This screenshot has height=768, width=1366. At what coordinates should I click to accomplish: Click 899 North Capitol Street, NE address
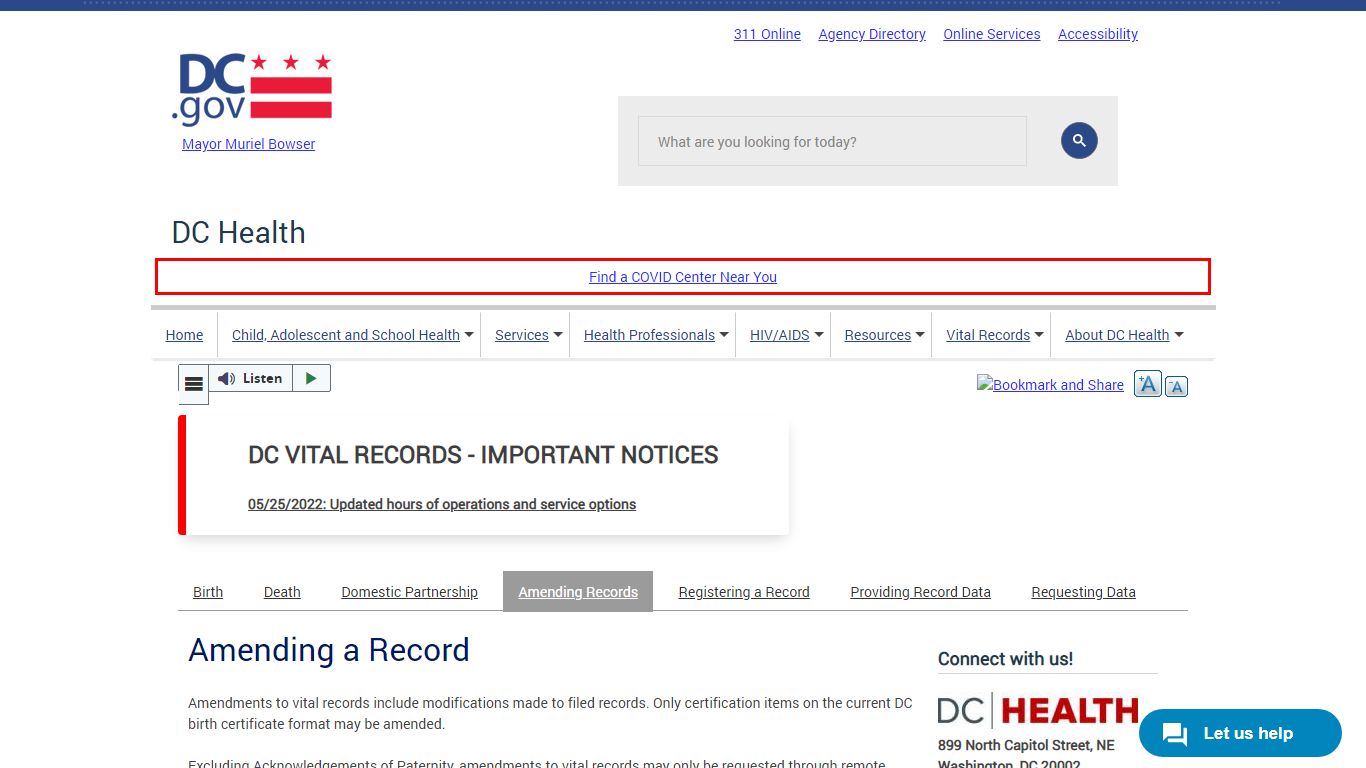pyautogui.click(x=1026, y=745)
